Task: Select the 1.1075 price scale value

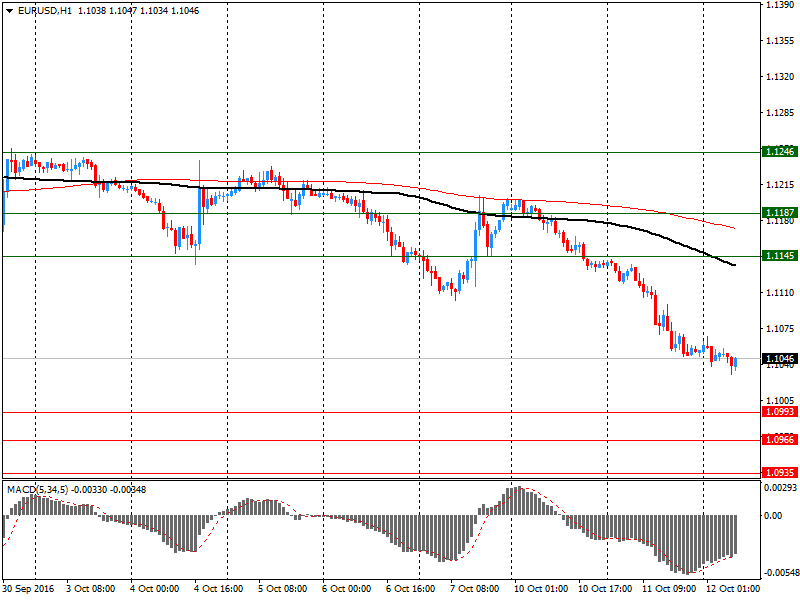Action: point(780,329)
